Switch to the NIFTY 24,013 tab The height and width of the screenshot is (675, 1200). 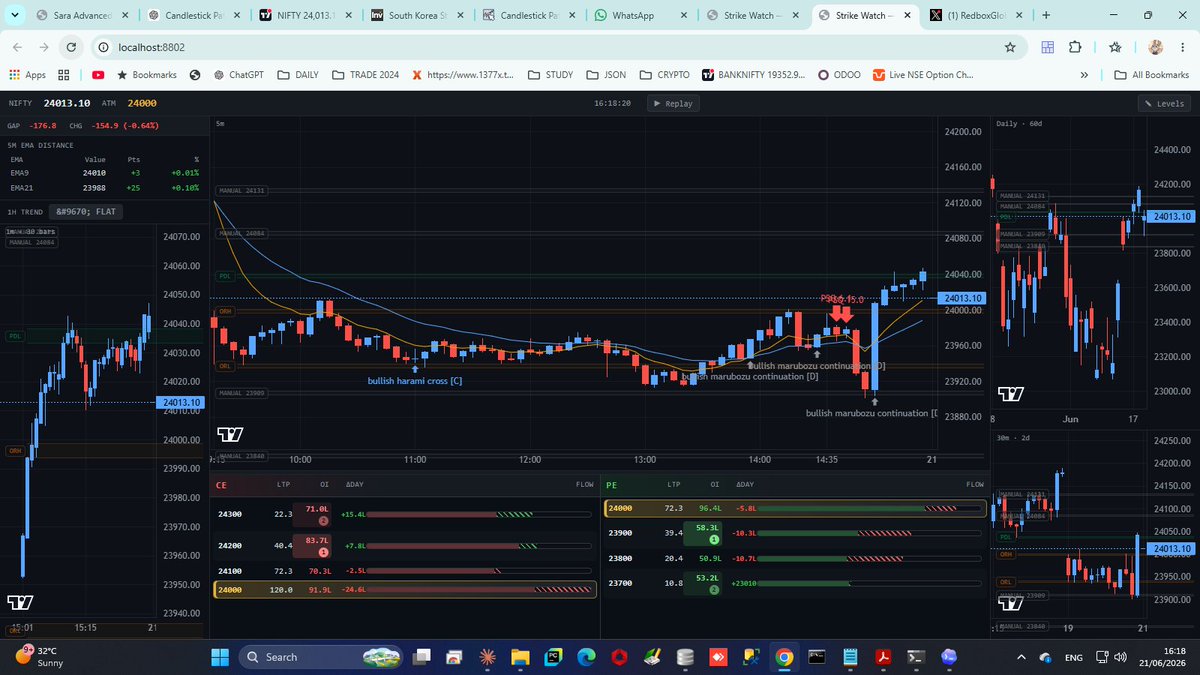307,15
